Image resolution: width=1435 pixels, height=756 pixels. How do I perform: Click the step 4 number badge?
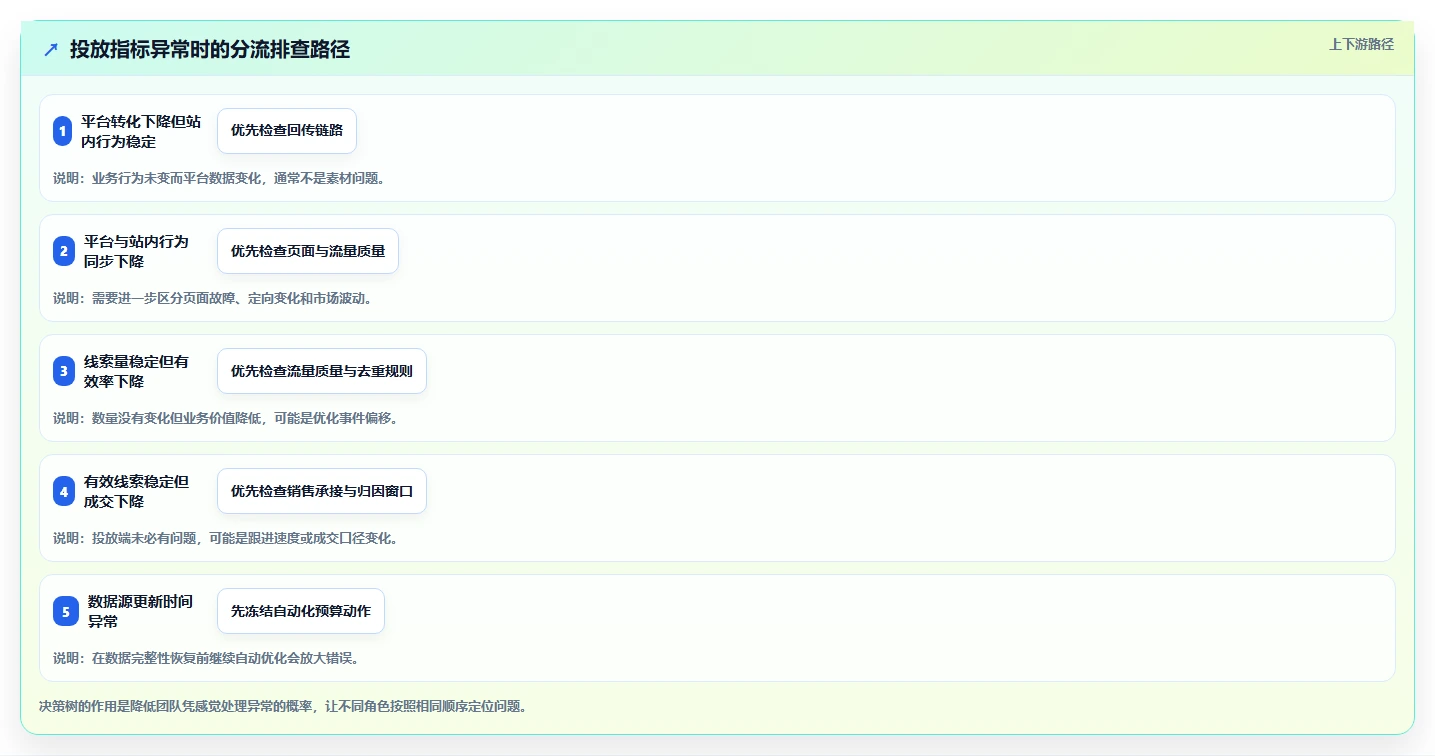pos(64,491)
